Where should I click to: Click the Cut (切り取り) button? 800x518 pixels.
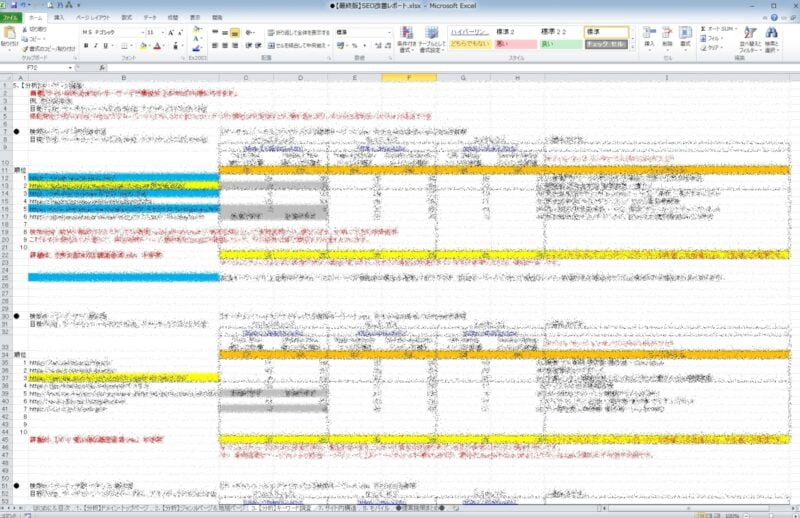point(34,30)
